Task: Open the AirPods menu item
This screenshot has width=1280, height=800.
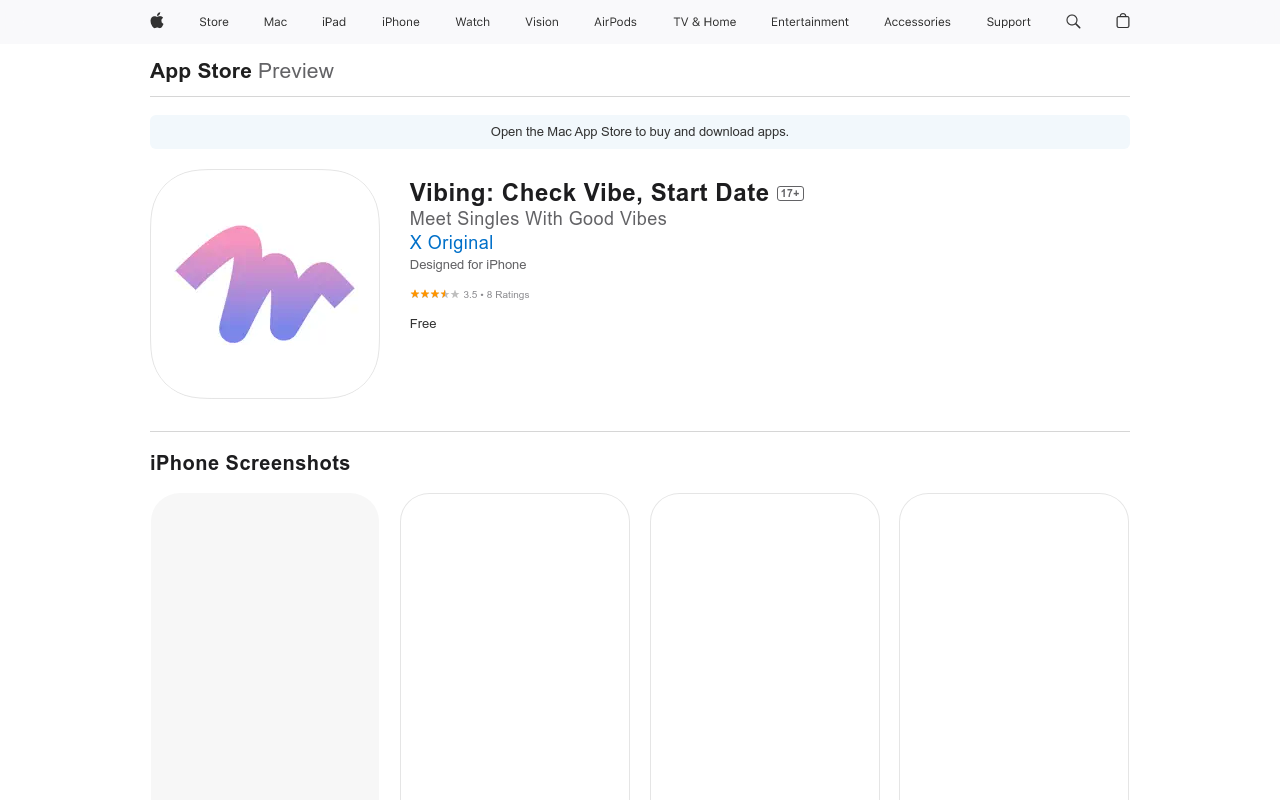Action: pos(615,22)
